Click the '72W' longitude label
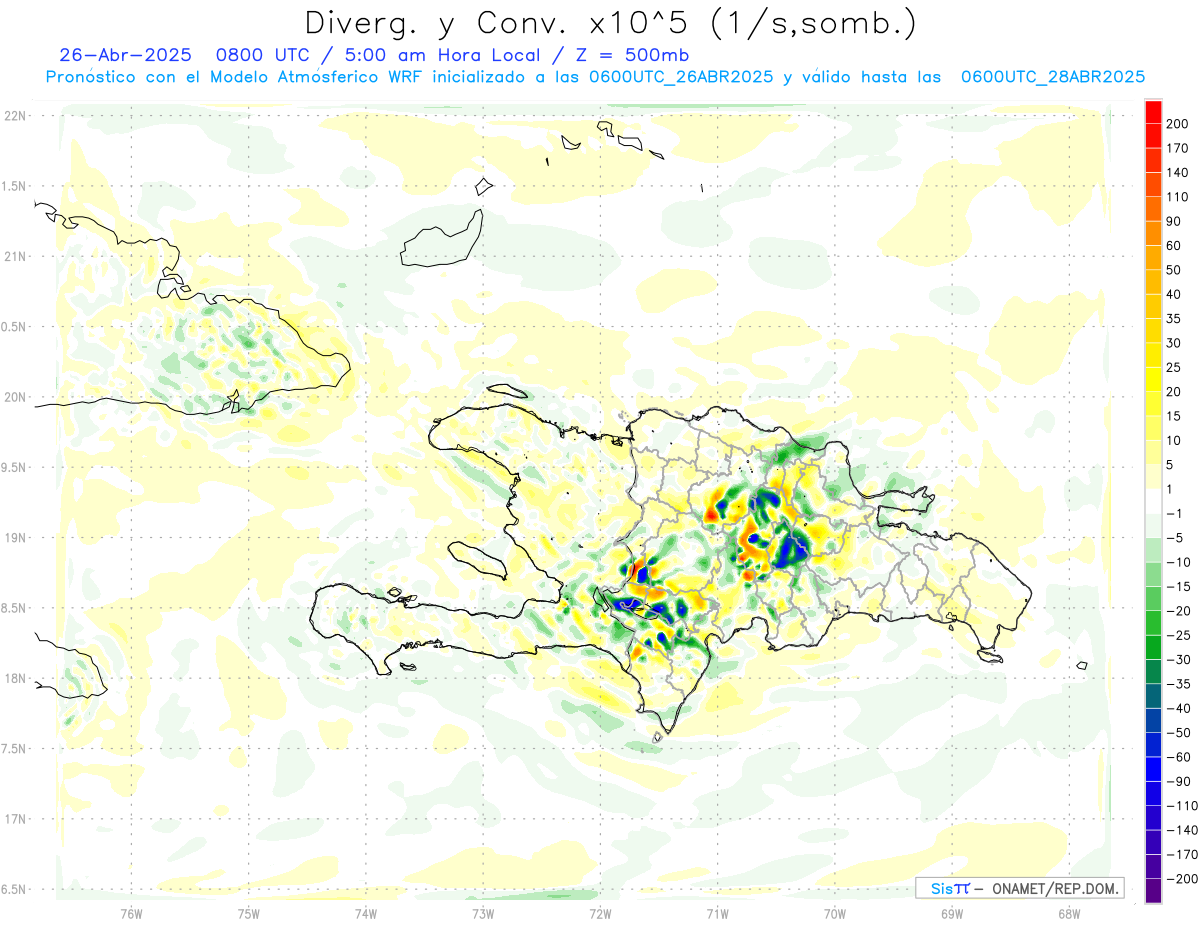The image size is (1200, 927). click(600, 913)
